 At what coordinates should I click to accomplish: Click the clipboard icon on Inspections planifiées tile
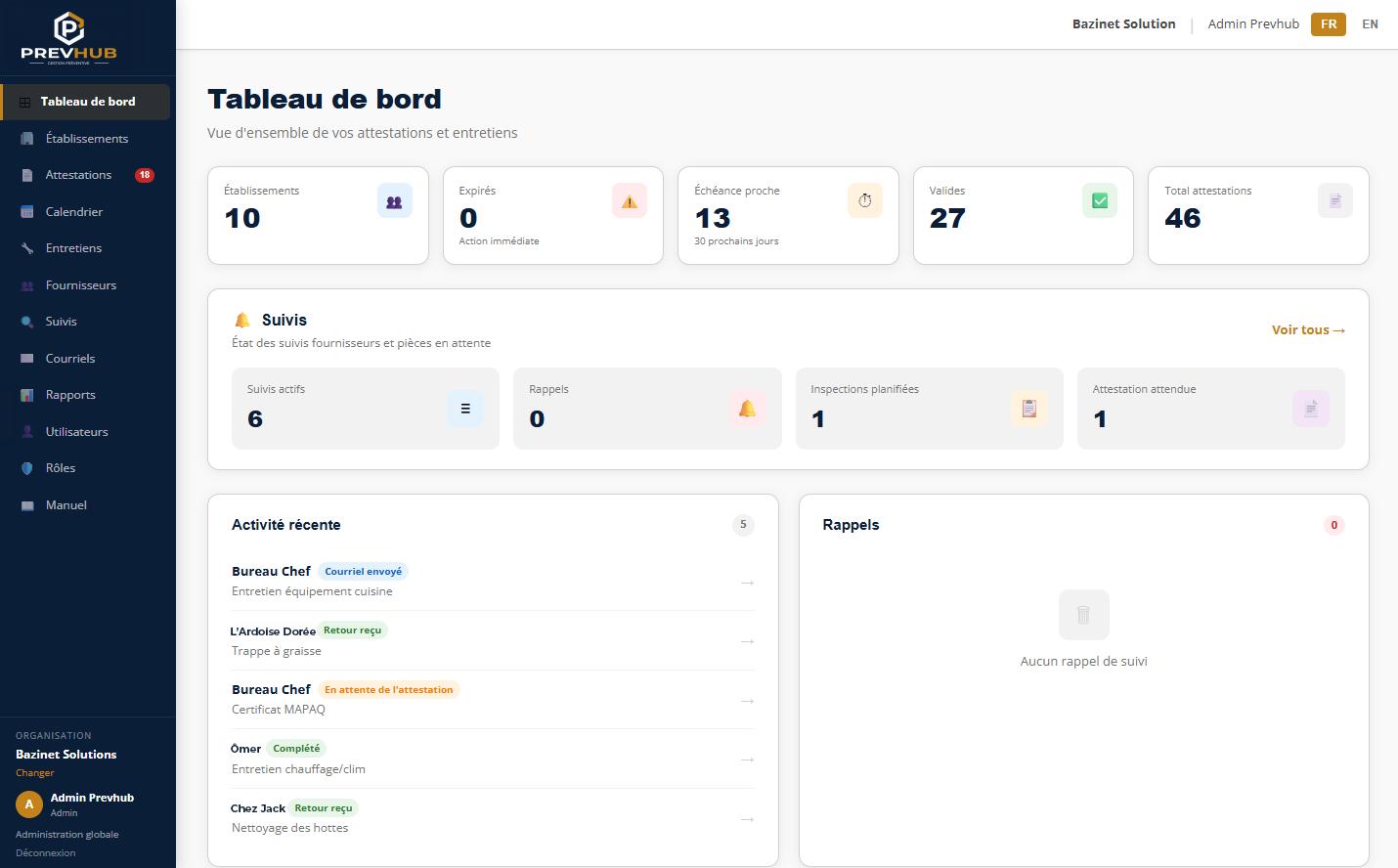pyautogui.click(x=1029, y=409)
